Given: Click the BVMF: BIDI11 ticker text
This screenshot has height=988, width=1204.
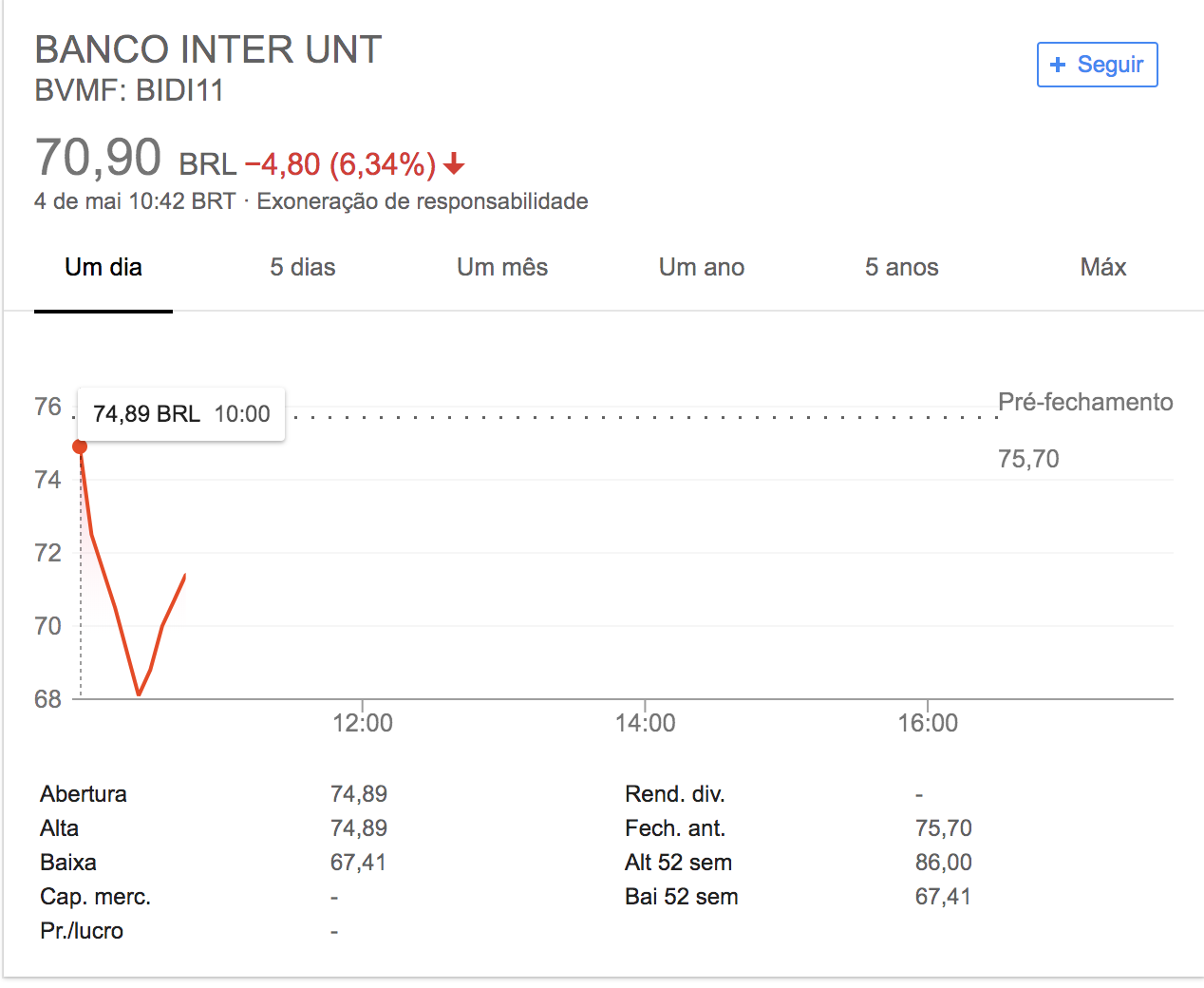Looking at the screenshot, I should click(x=129, y=91).
